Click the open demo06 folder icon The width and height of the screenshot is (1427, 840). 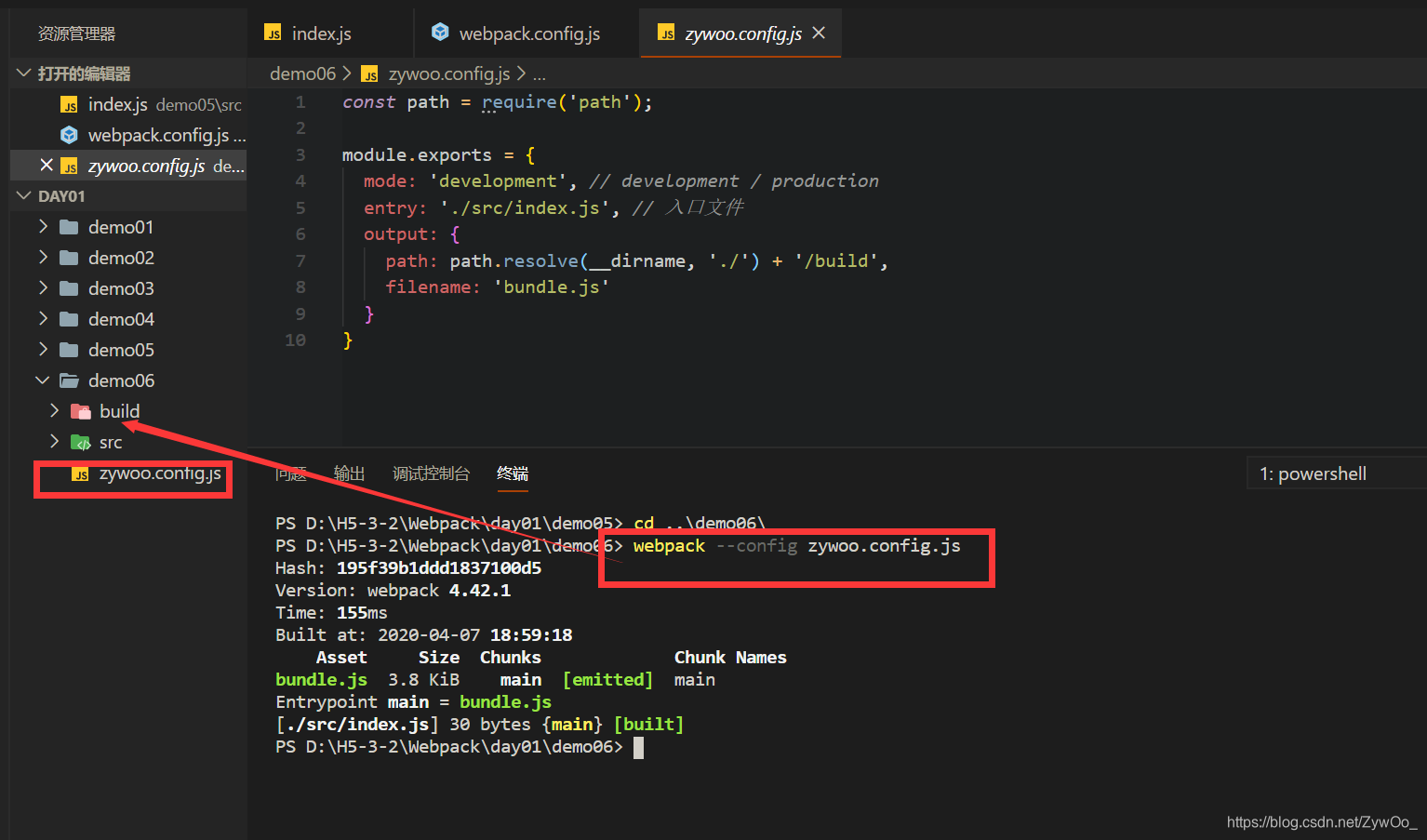pos(69,380)
